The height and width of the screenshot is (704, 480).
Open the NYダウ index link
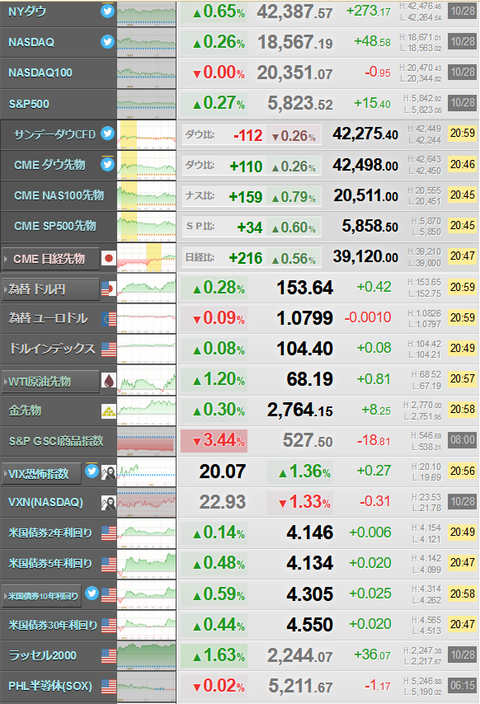click(x=27, y=12)
